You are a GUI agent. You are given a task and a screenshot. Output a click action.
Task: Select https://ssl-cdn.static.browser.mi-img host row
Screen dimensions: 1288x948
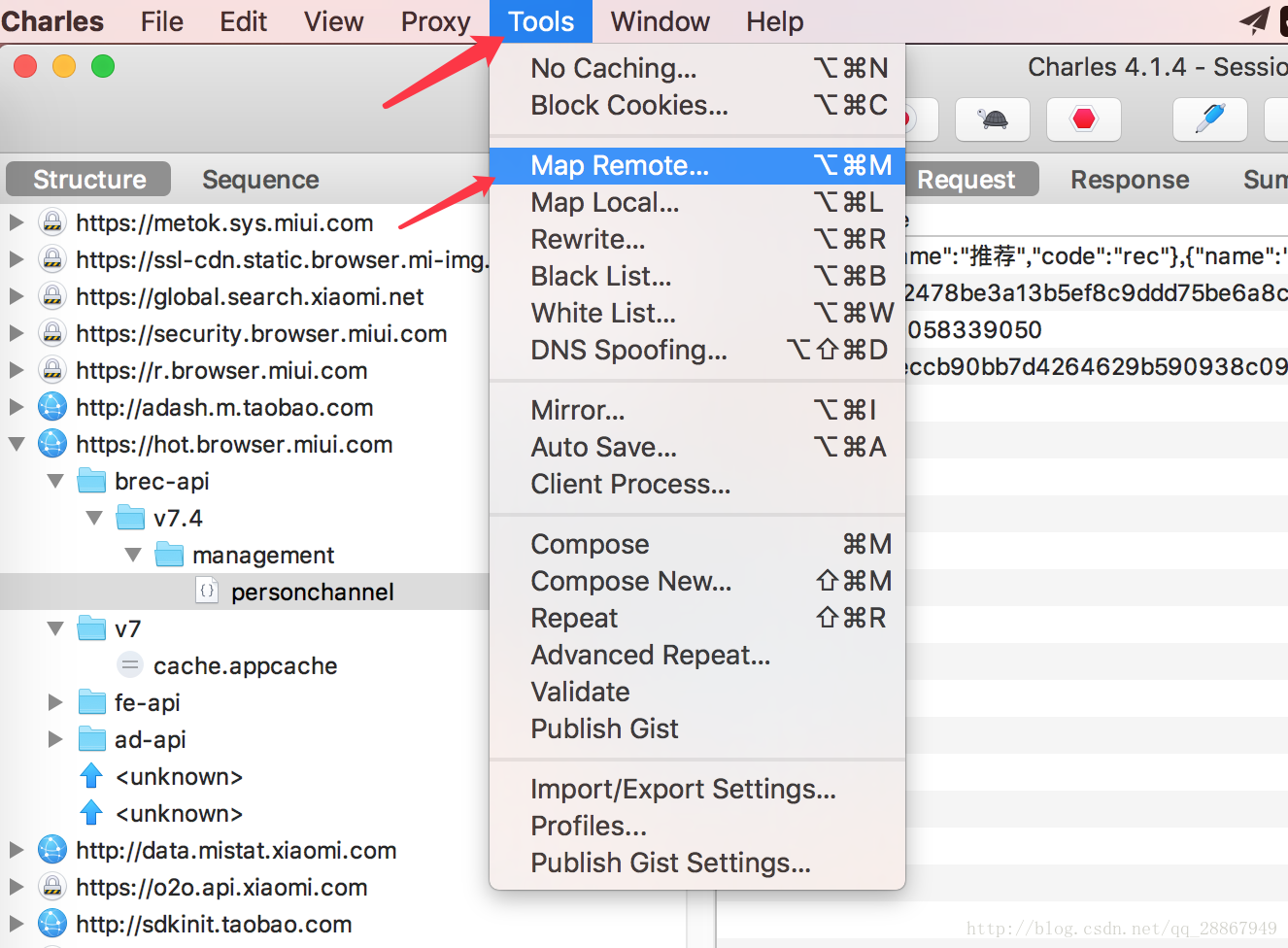tap(245, 259)
